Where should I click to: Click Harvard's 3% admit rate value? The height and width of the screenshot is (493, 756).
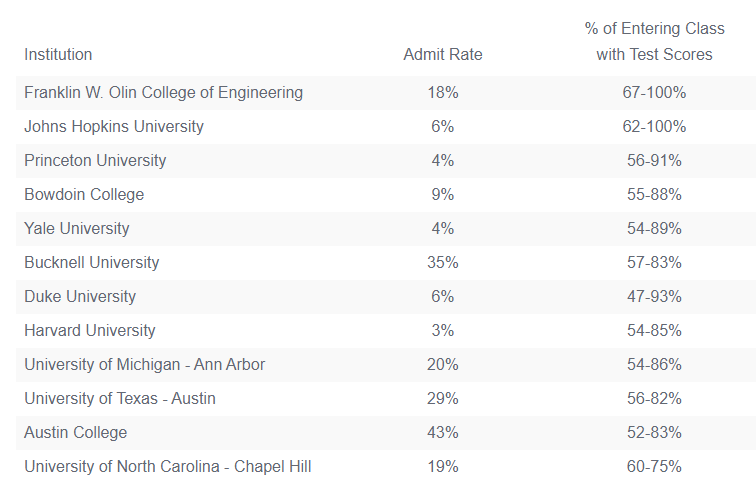tap(442, 331)
